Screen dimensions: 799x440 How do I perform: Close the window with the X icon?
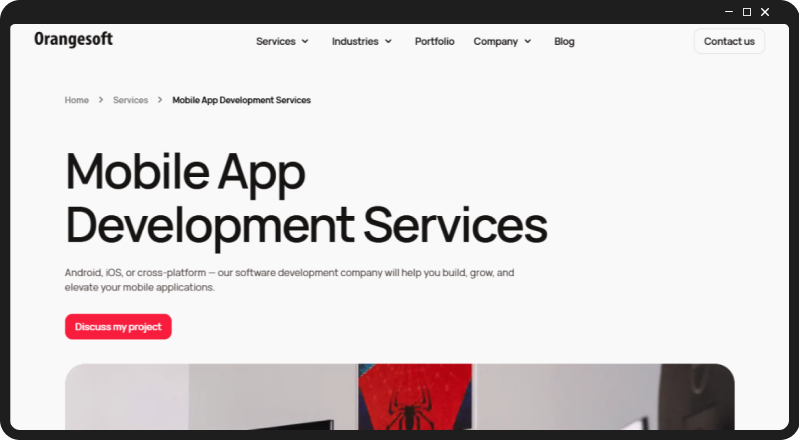tap(765, 12)
